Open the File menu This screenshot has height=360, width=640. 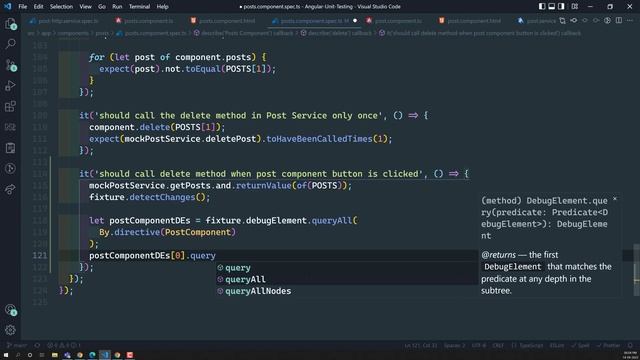point(23,7)
